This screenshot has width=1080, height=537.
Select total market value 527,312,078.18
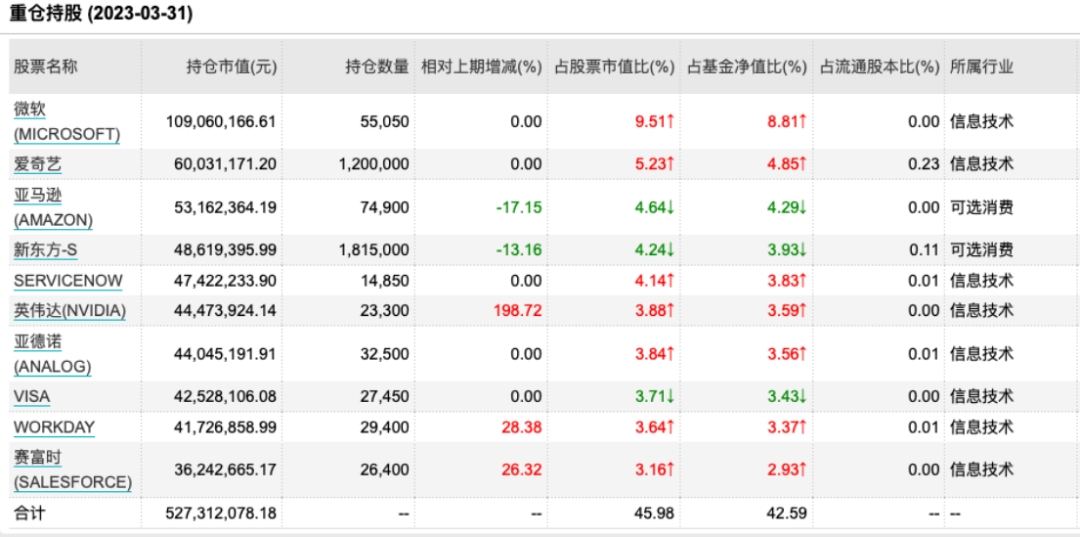[x=221, y=513]
